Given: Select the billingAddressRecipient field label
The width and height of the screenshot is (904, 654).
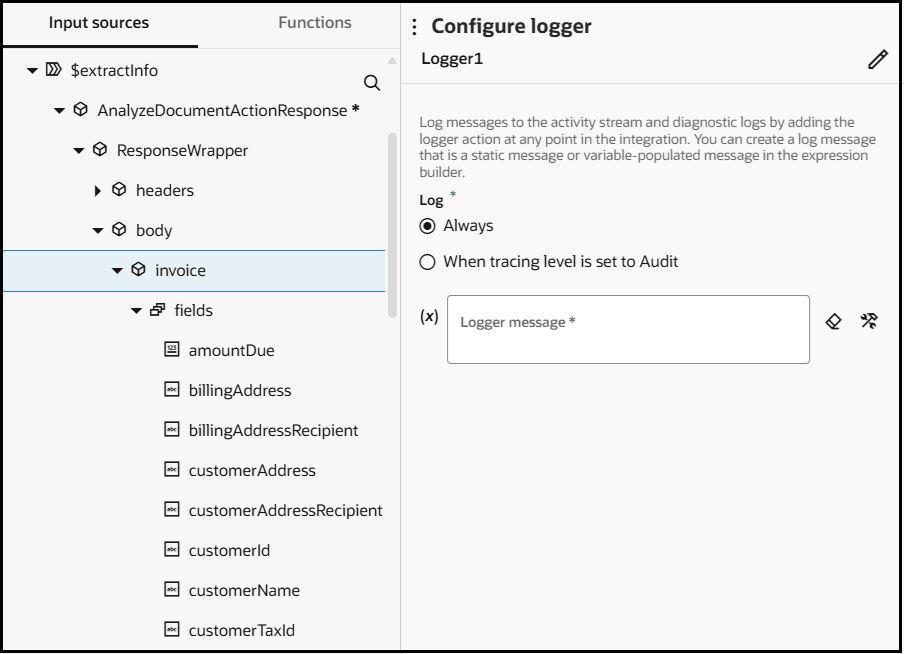Looking at the screenshot, I should click(x=273, y=430).
